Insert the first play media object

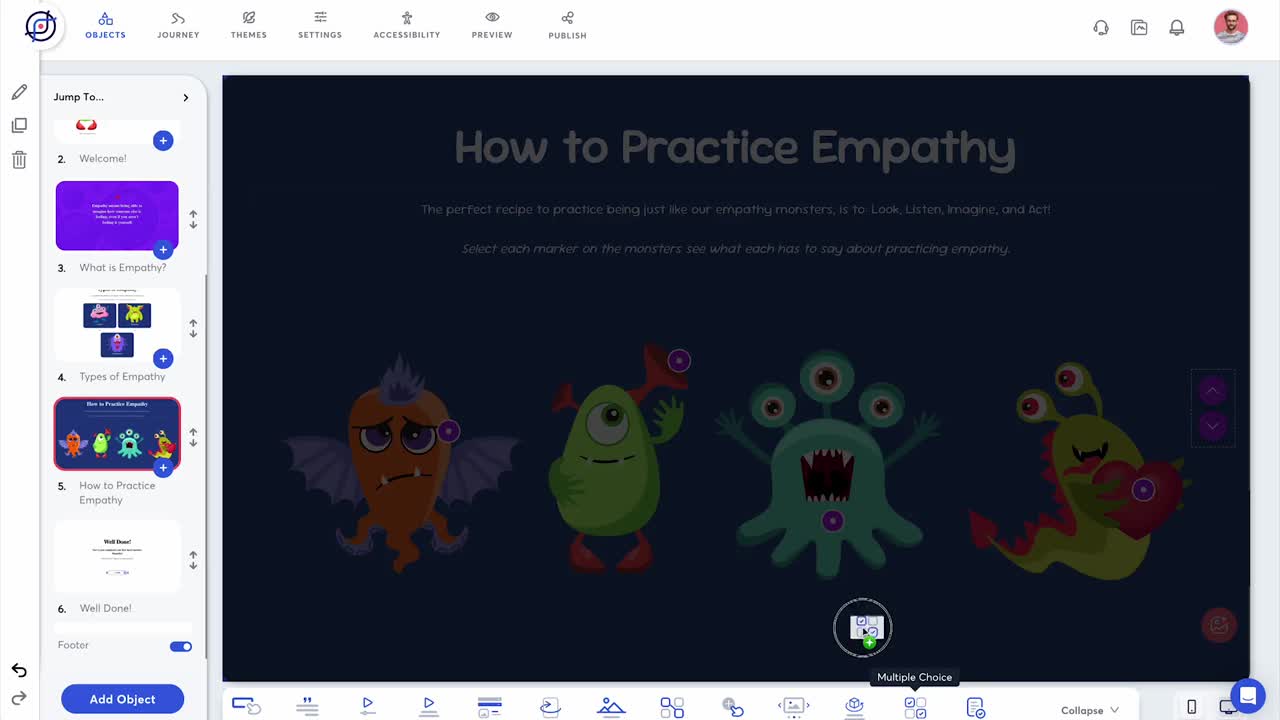[368, 707]
